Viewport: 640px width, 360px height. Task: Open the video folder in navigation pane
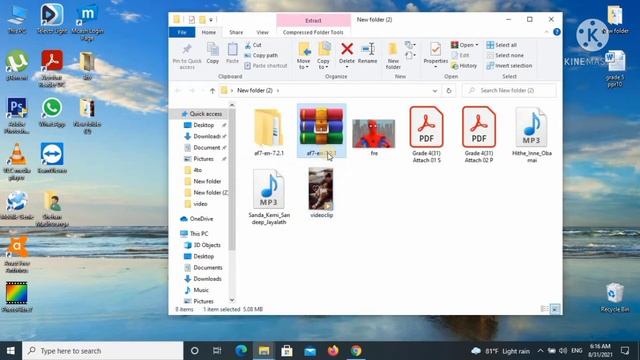pos(200,204)
